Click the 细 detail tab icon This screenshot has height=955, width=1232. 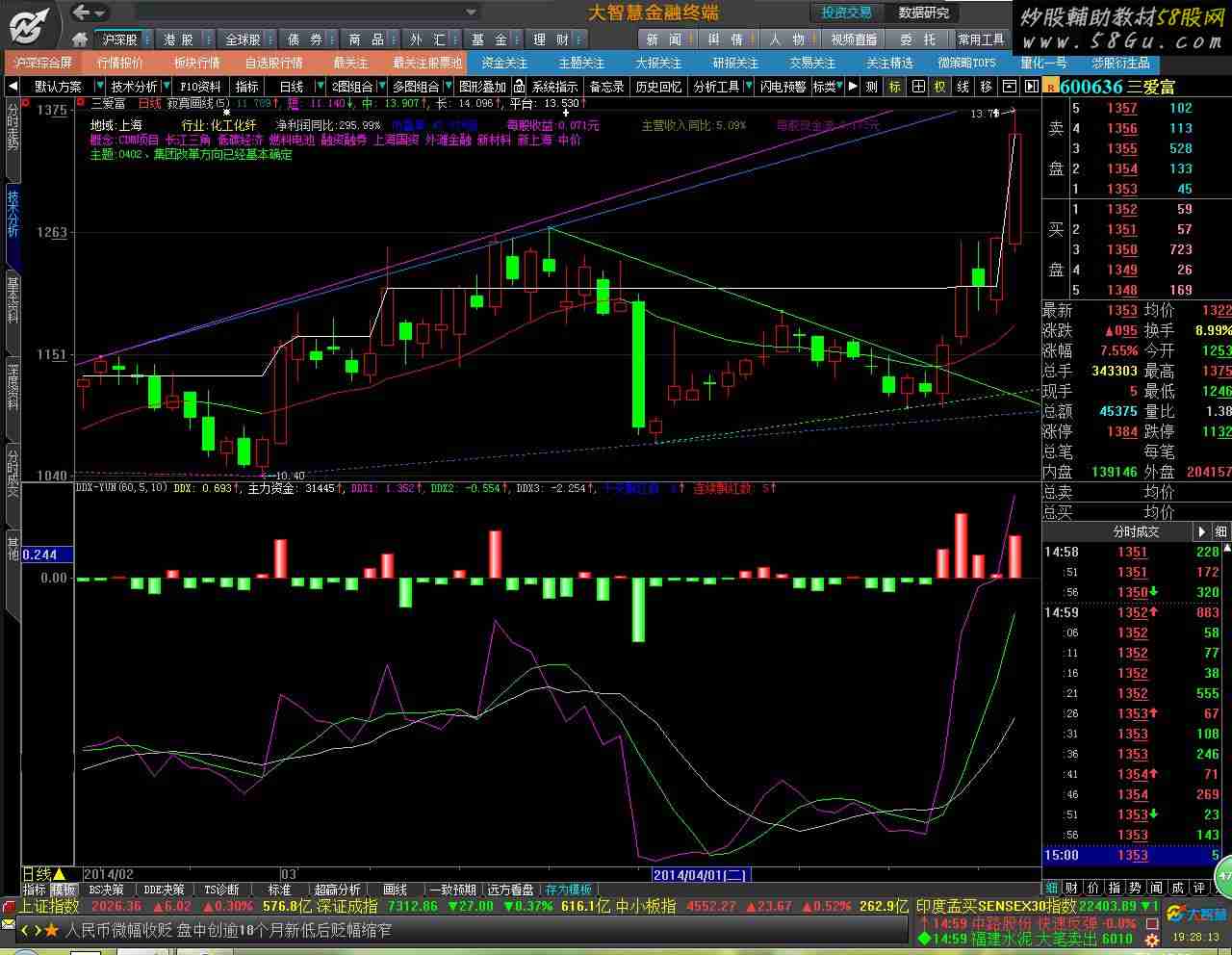tap(1052, 888)
